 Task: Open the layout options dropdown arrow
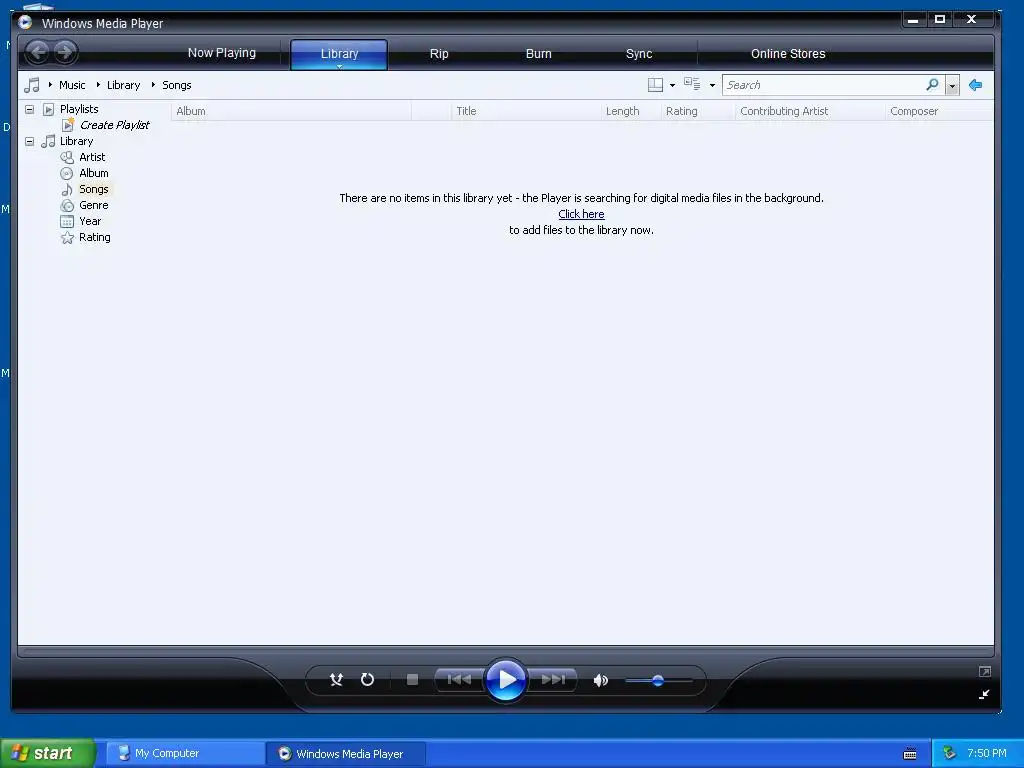[672, 86]
